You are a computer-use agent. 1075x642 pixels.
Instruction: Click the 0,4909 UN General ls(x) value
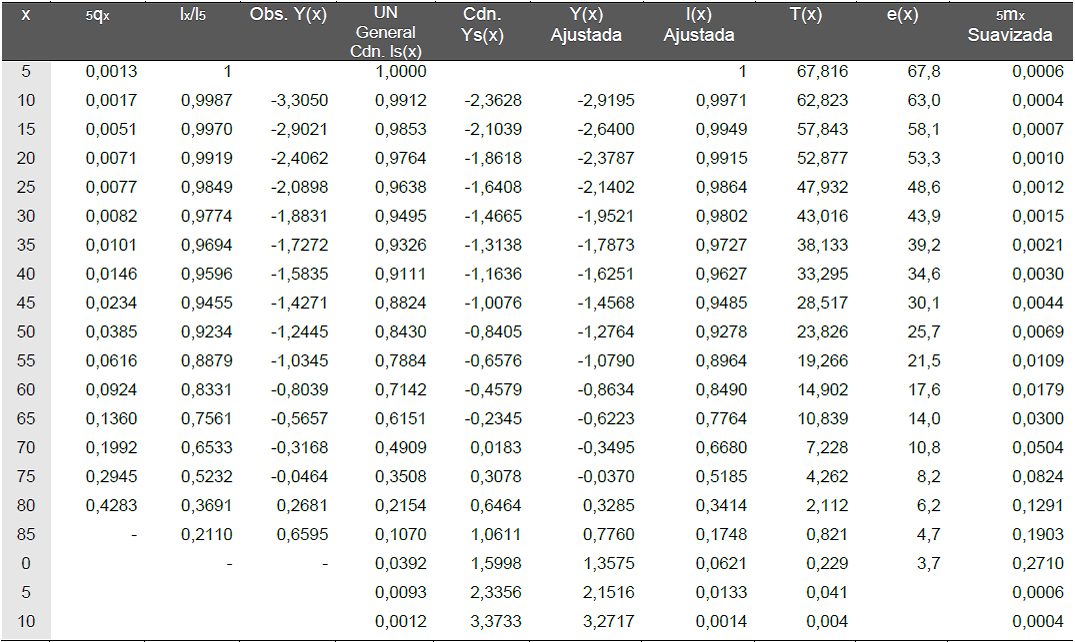click(400, 448)
